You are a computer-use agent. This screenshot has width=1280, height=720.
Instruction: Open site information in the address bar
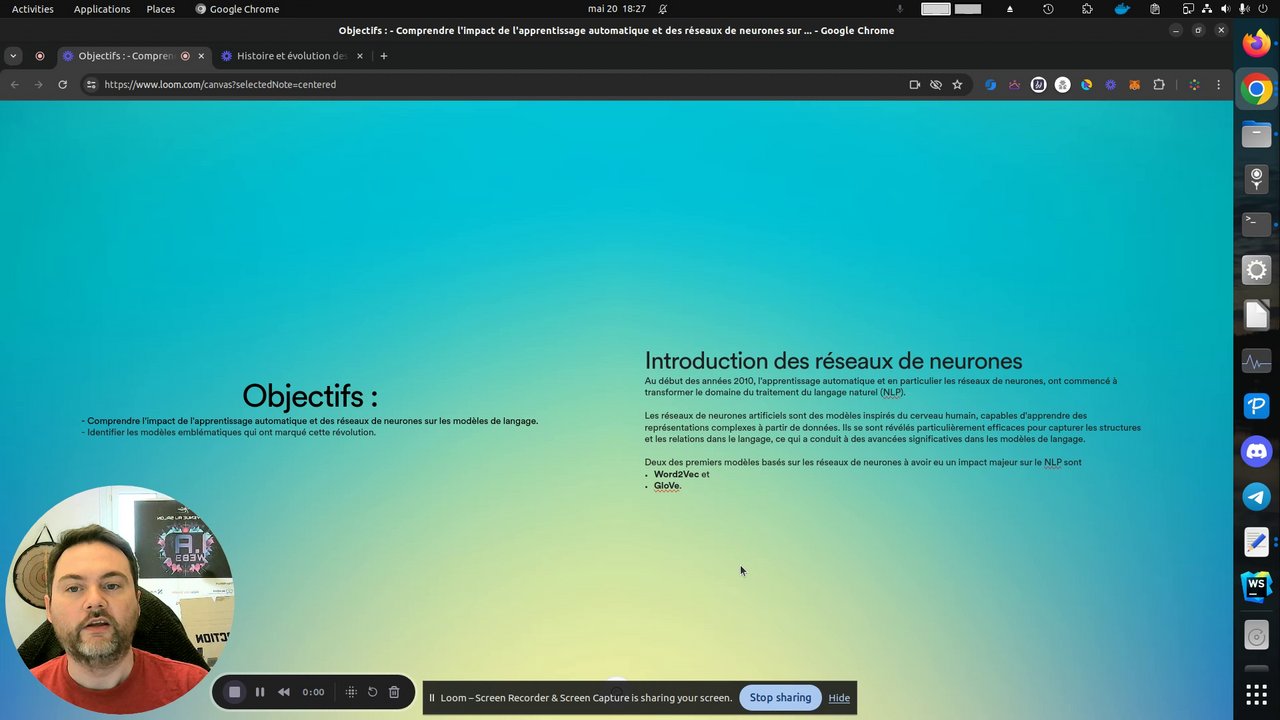point(90,85)
